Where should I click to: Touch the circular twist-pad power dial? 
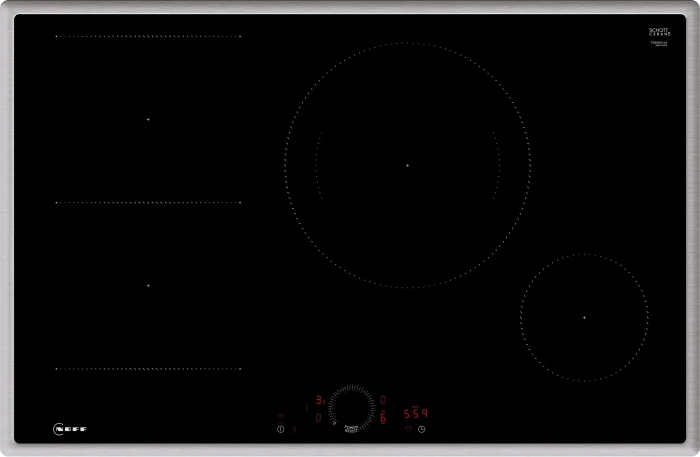[x=352, y=408]
